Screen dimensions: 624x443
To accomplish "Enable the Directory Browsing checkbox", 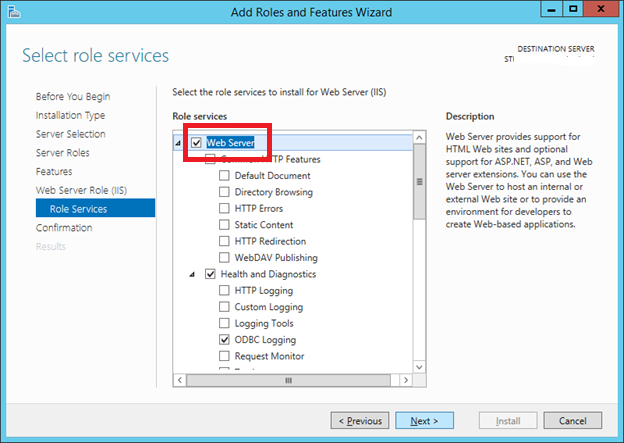I will [x=224, y=192].
